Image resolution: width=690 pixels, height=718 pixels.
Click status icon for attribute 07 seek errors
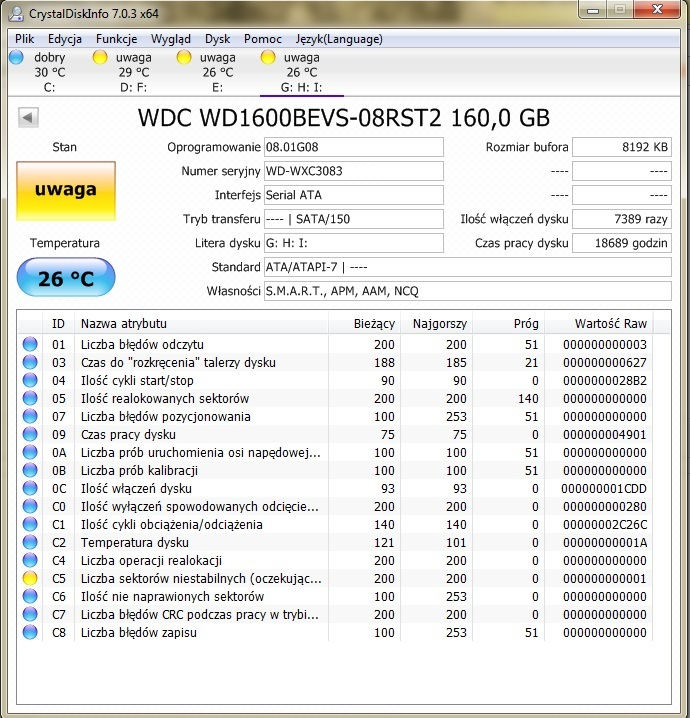[30, 416]
